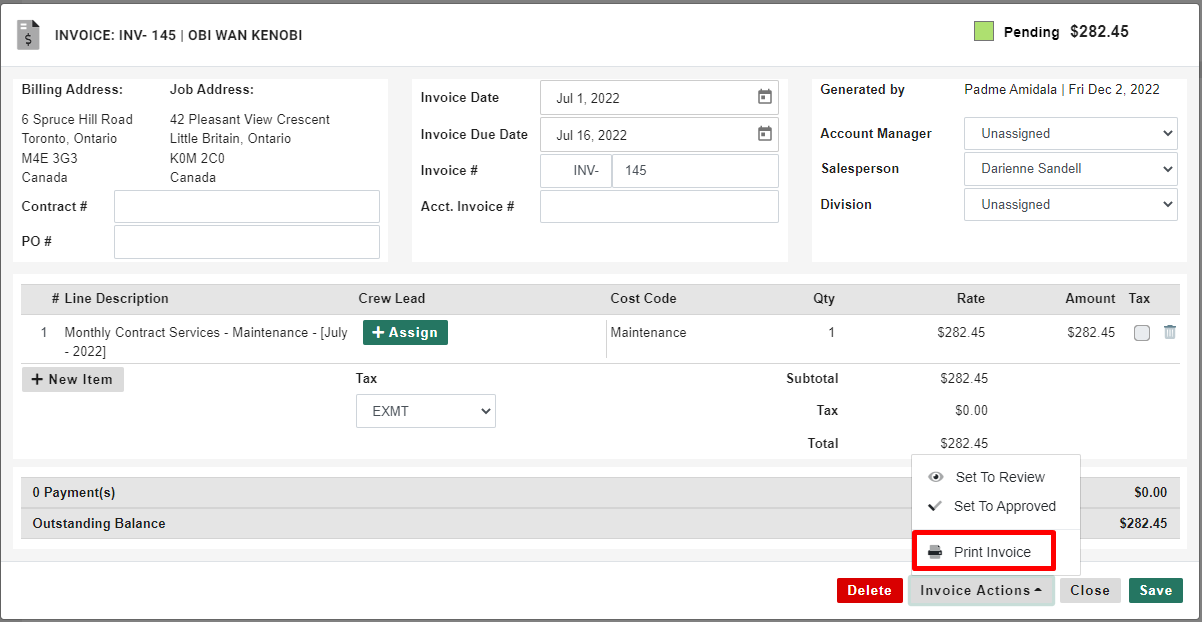Edit the invoice number field showing 145

coord(695,171)
